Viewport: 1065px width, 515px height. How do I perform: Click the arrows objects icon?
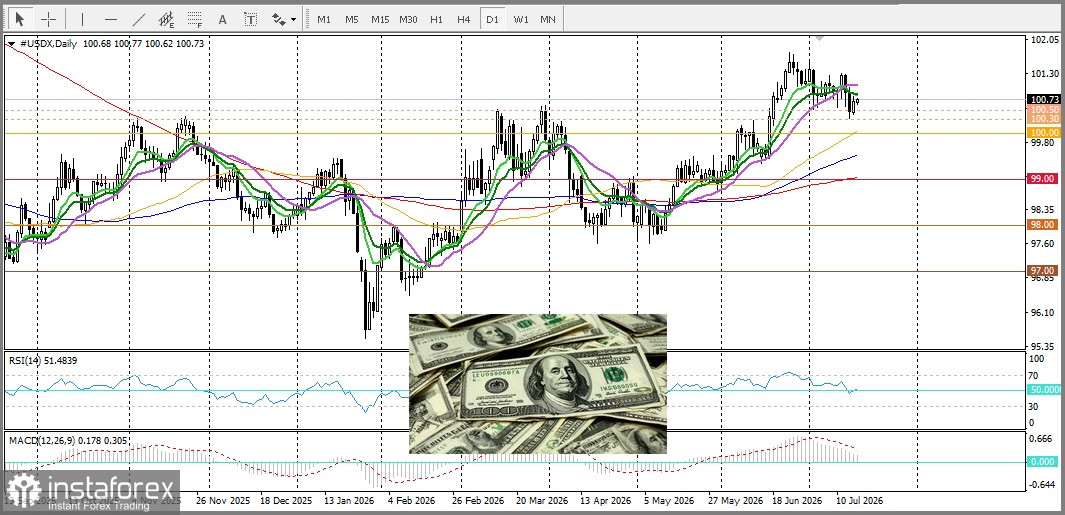pyautogui.click(x=278, y=19)
